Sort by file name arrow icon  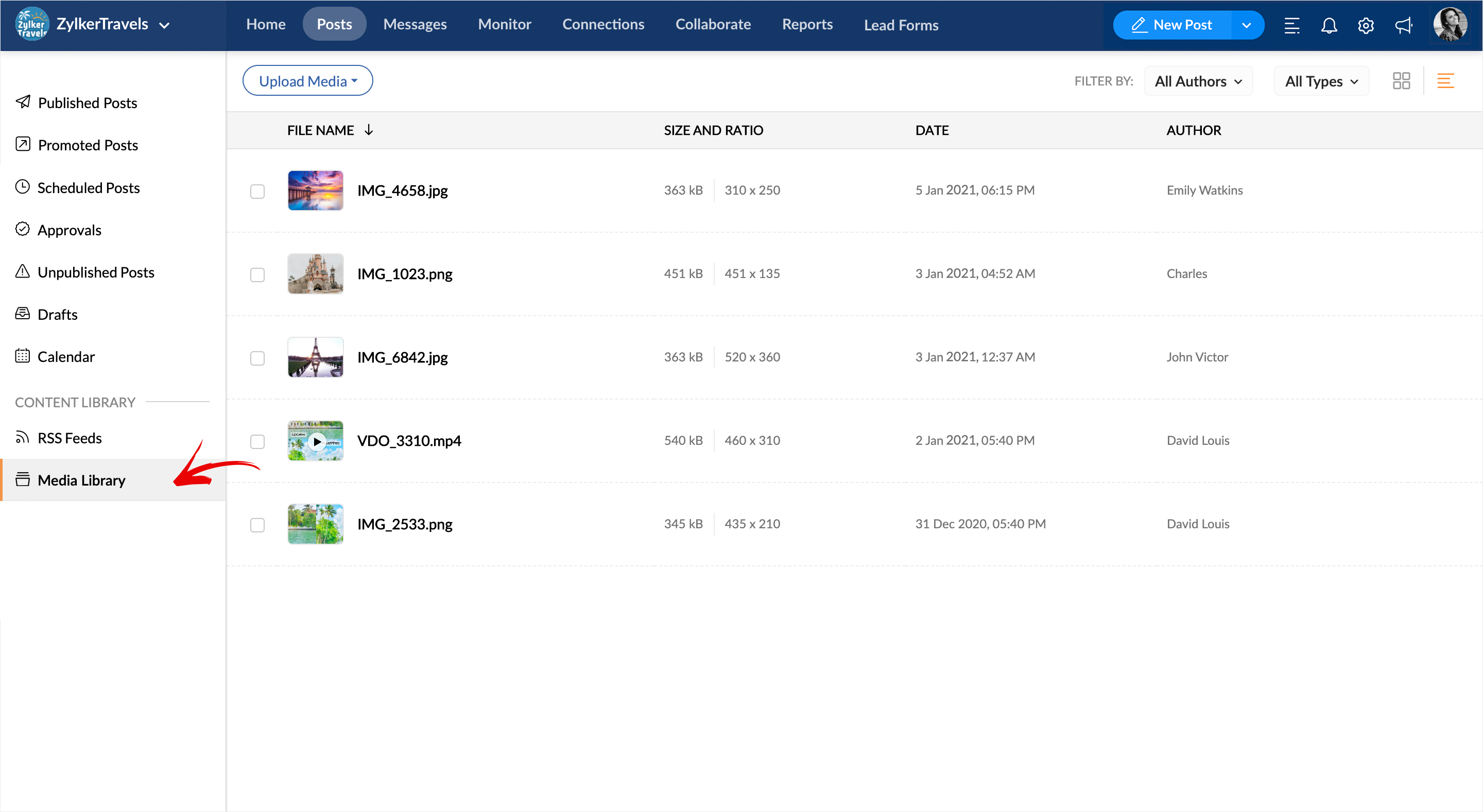pos(369,130)
